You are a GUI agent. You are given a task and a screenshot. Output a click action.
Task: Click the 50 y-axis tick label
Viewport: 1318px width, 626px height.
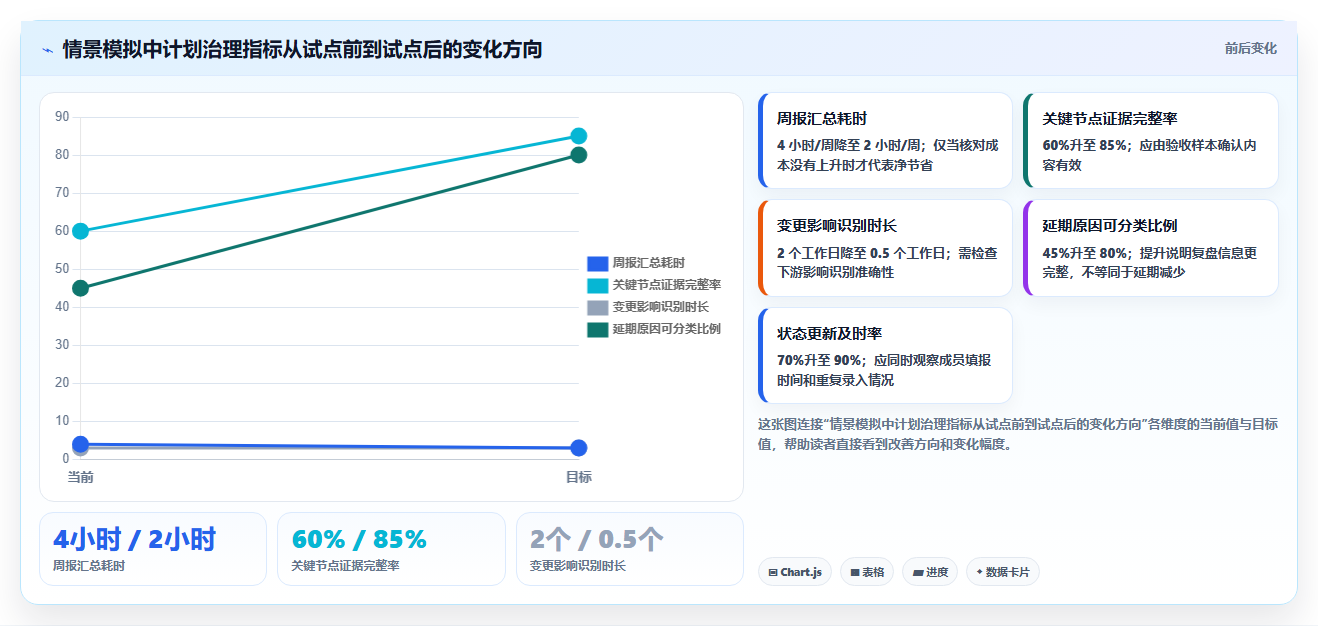click(x=62, y=269)
